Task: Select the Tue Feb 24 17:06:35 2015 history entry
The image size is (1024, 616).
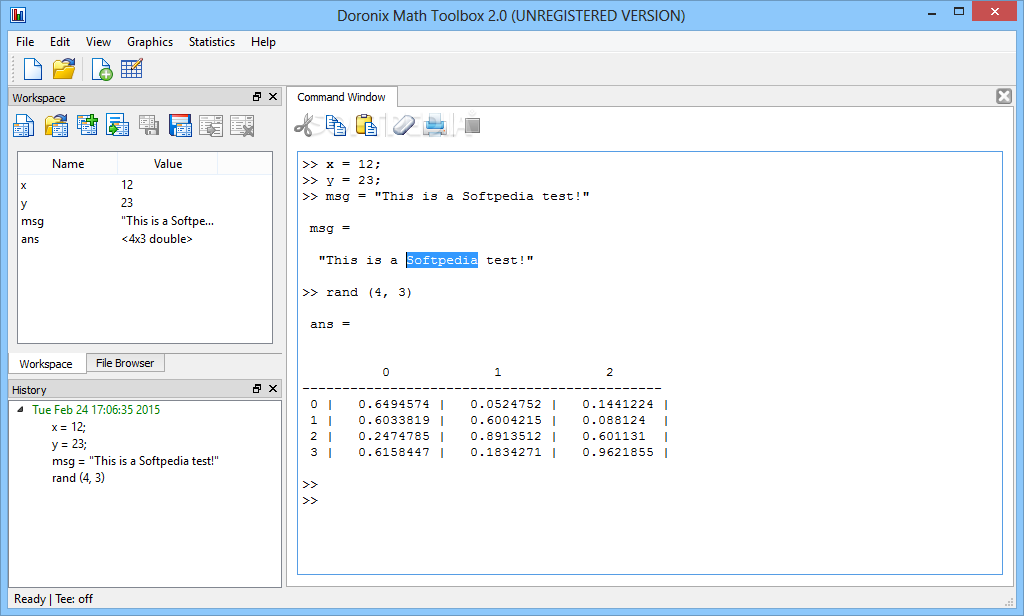Action: click(x=96, y=410)
